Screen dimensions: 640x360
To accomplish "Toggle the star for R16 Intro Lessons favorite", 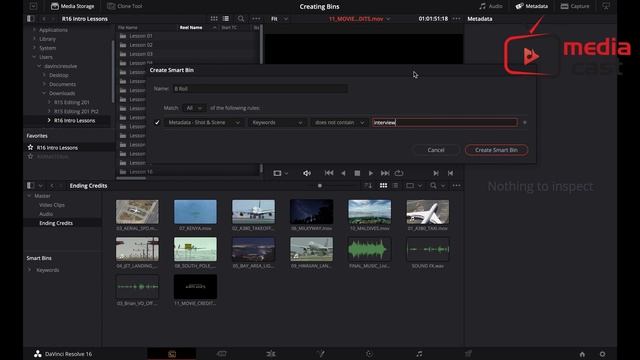I will [x=30, y=147].
